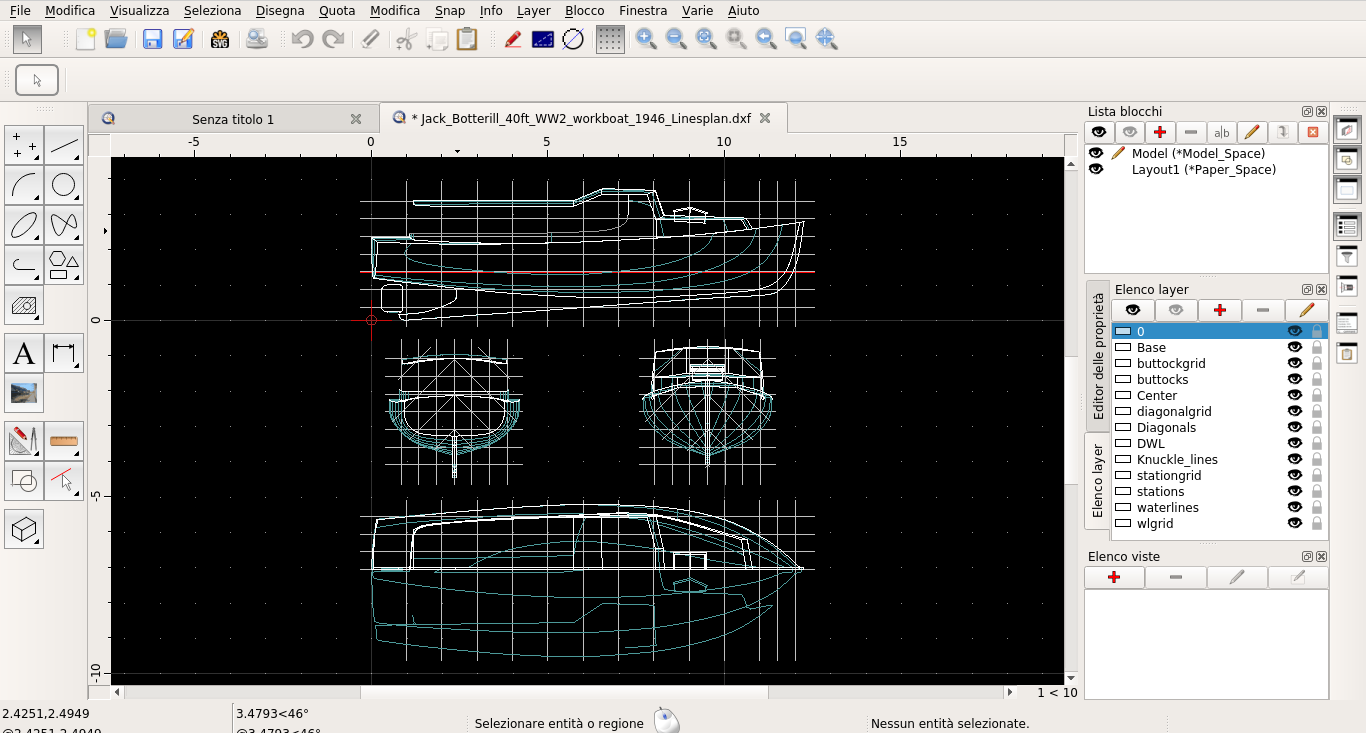Open the Spline drawing tools
This screenshot has width=1366, height=733.
point(64,225)
